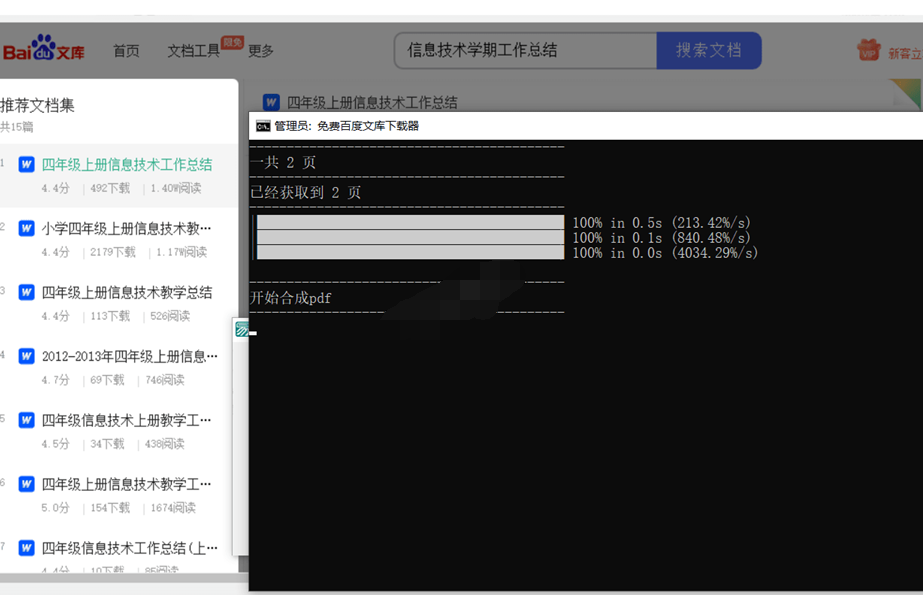Click Word icon beside 小学四年级上册信息技术教 item
923x595 pixels.
pos(27,229)
